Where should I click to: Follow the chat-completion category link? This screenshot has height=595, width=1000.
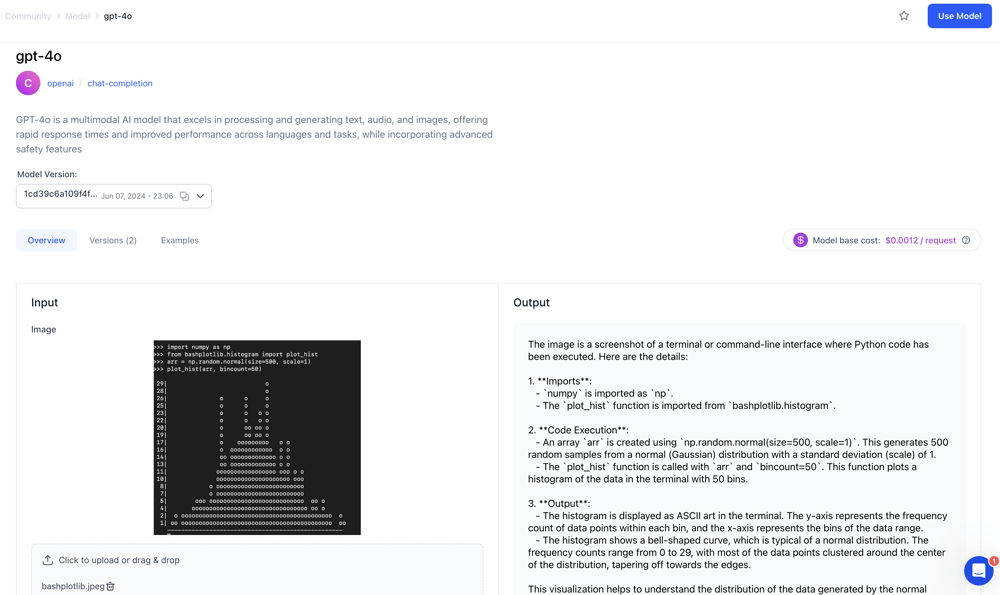click(120, 83)
